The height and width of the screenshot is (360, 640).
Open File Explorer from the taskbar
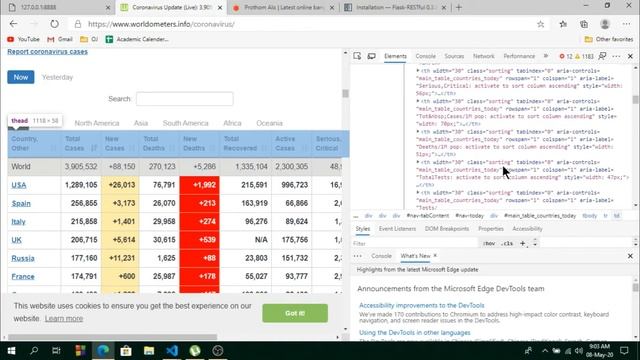click(149, 351)
